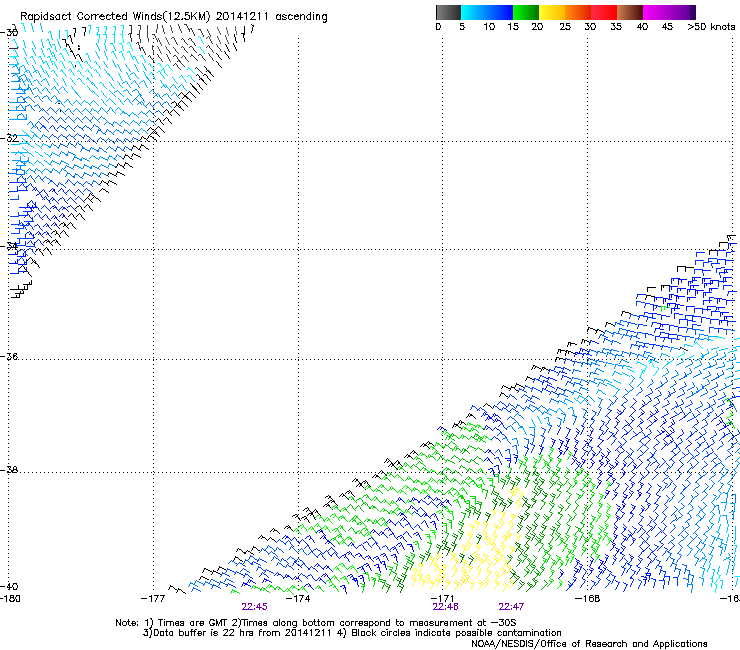Viewport: 740px width, 650px height.
Task: Click the cyan 5-10 knots legend segment
Action: tap(474, 12)
